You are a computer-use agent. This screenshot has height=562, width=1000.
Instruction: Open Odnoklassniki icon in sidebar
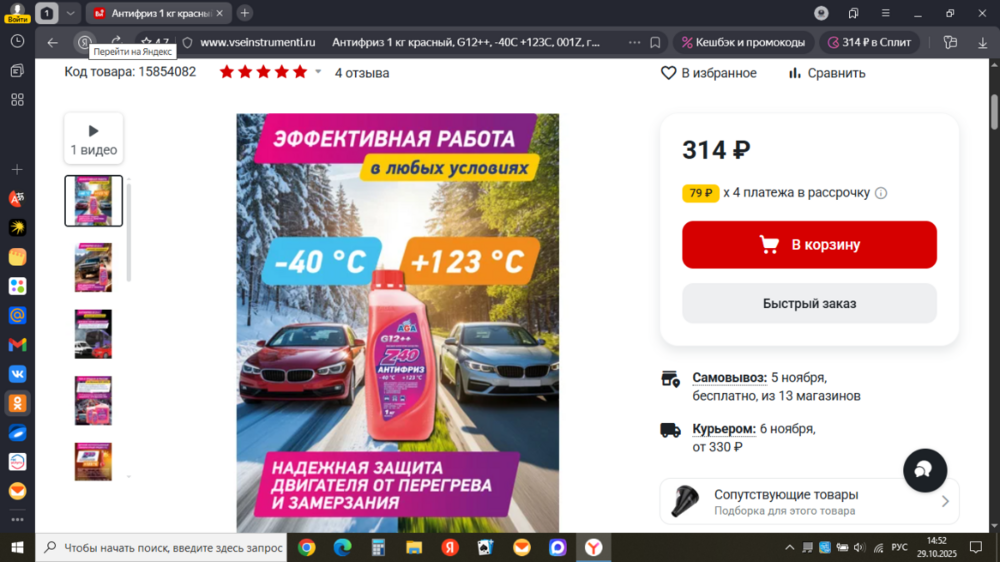point(17,403)
